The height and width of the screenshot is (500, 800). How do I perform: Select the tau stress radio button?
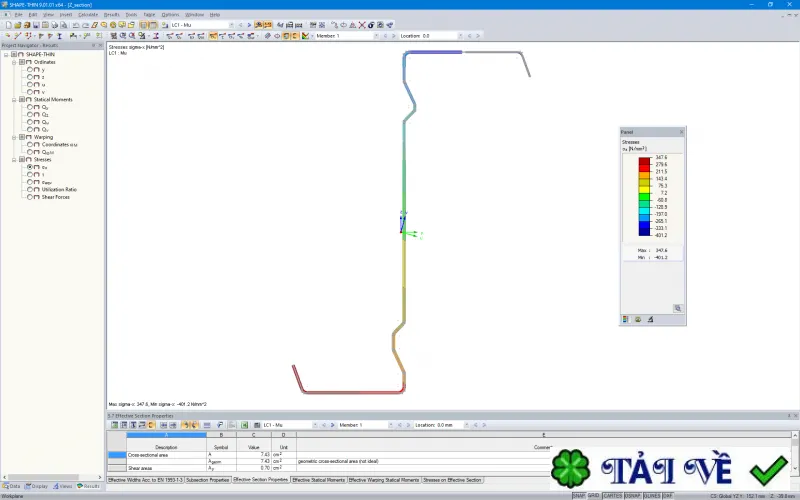pos(30,174)
